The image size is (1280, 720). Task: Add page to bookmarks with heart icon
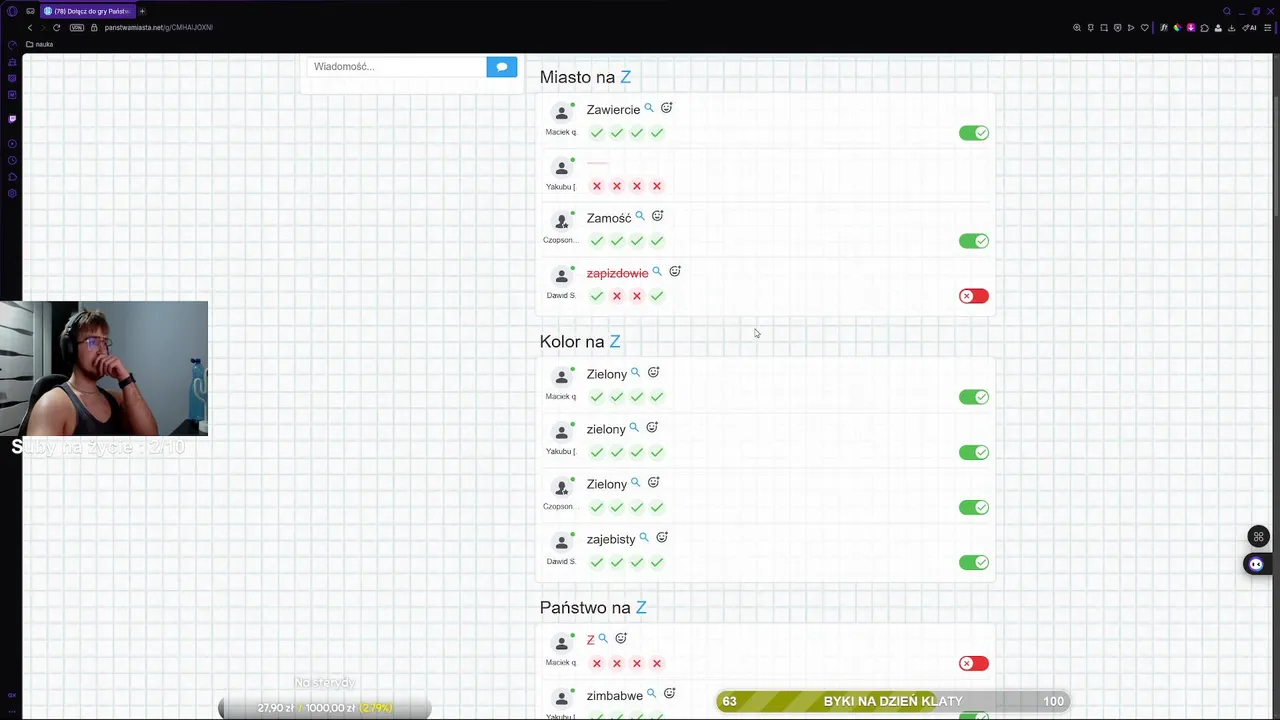click(x=1145, y=28)
